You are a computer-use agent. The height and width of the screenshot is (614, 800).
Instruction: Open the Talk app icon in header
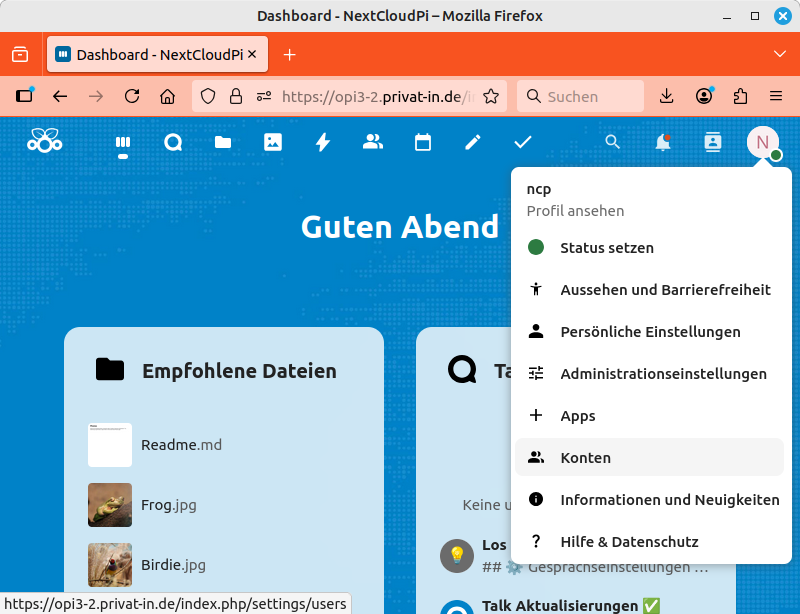point(173,142)
